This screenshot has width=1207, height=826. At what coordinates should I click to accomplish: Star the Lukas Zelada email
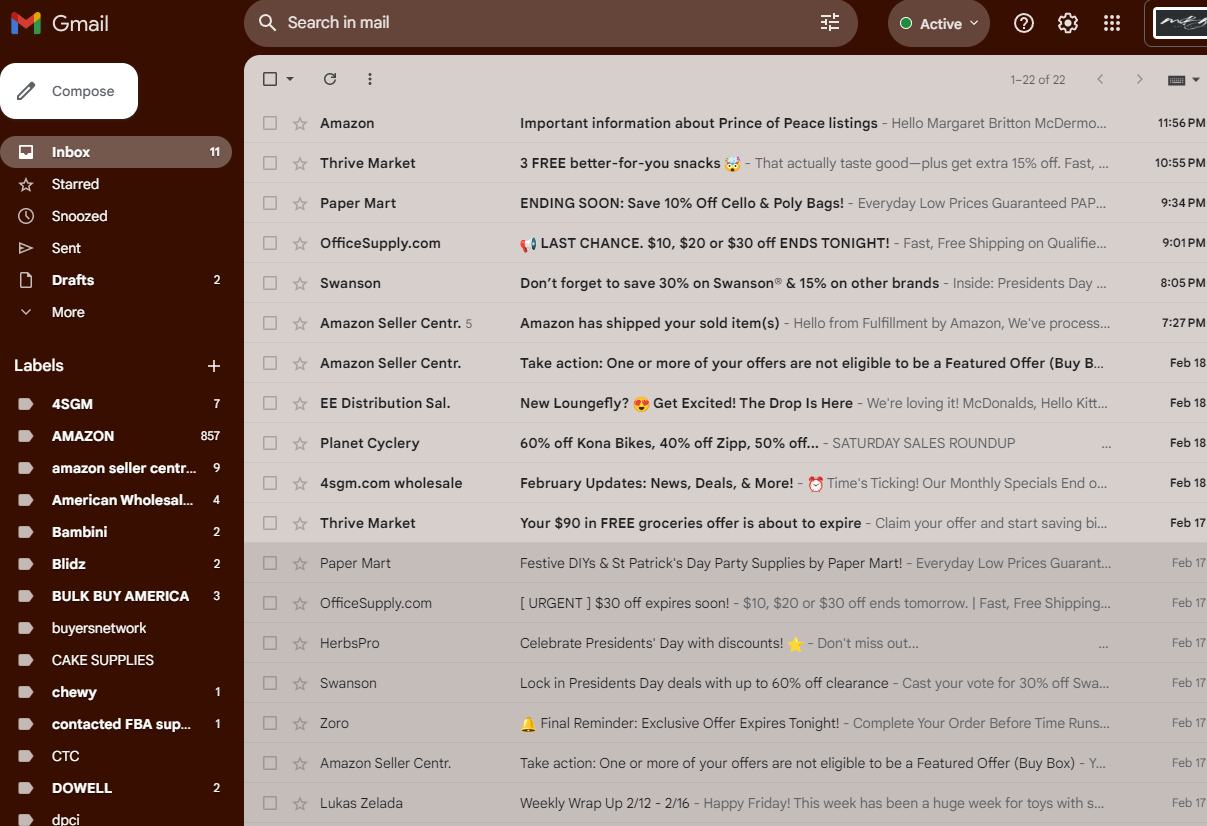pos(299,803)
